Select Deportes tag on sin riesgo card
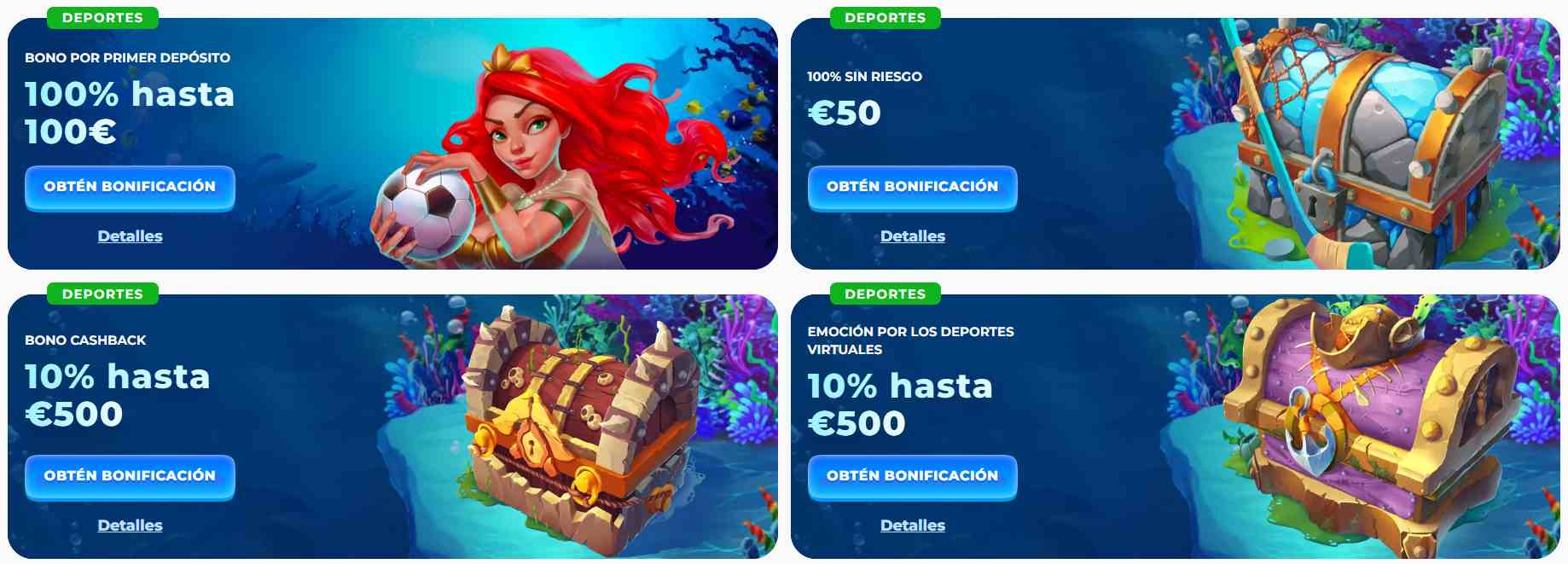 click(x=885, y=17)
